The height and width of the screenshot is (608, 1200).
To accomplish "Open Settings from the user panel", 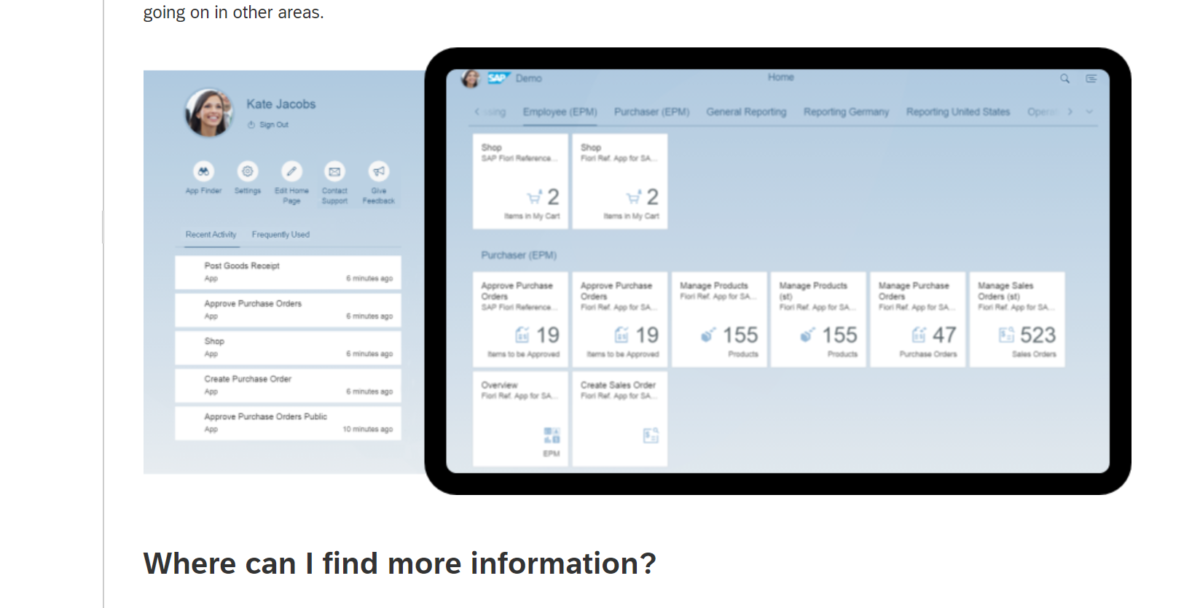I will click(247, 178).
